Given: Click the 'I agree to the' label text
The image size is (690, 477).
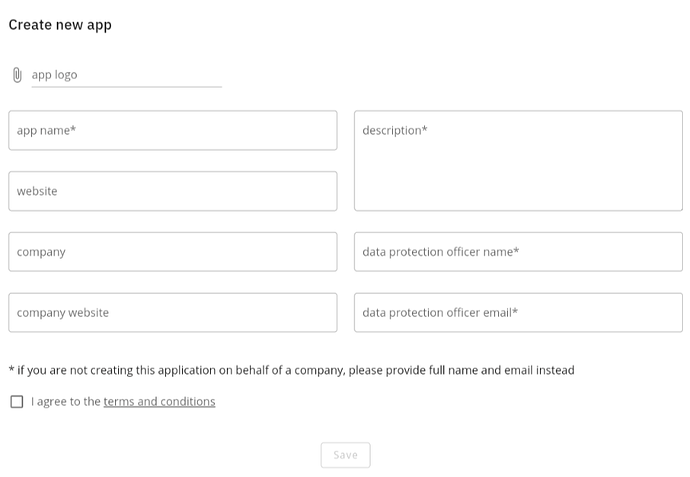Looking at the screenshot, I should (x=66, y=402).
